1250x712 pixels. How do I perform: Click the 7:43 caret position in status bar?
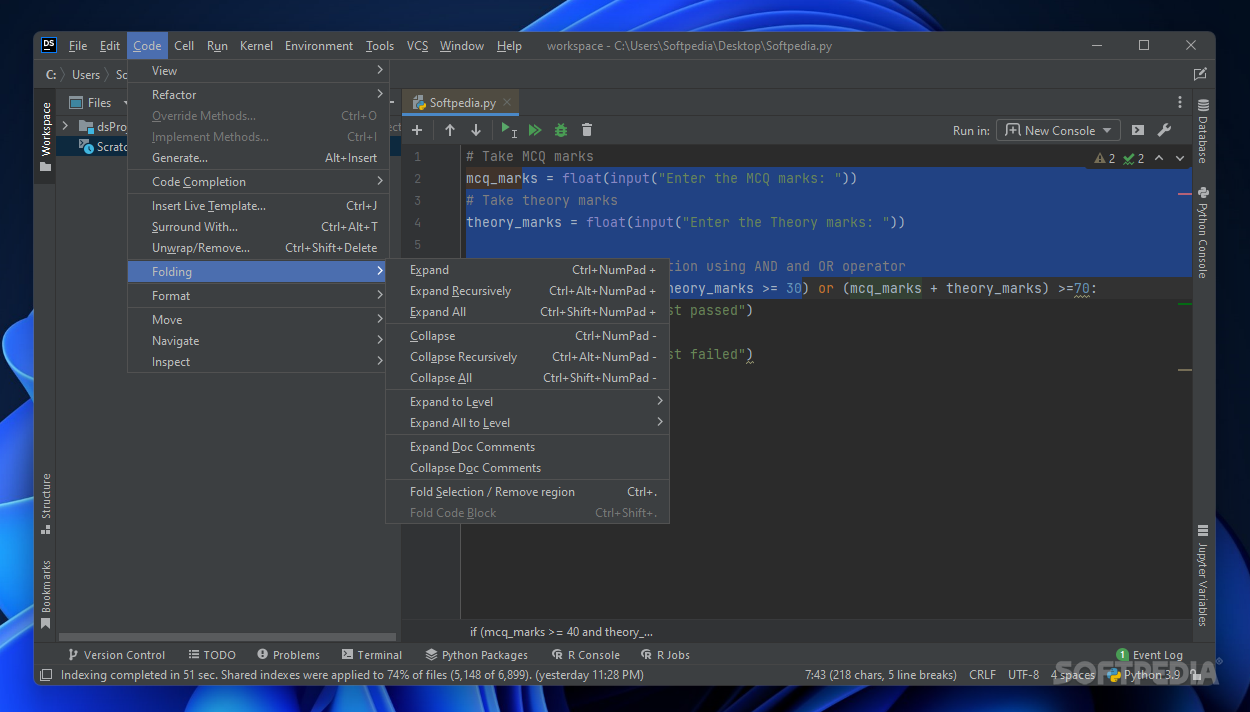(881, 675)
